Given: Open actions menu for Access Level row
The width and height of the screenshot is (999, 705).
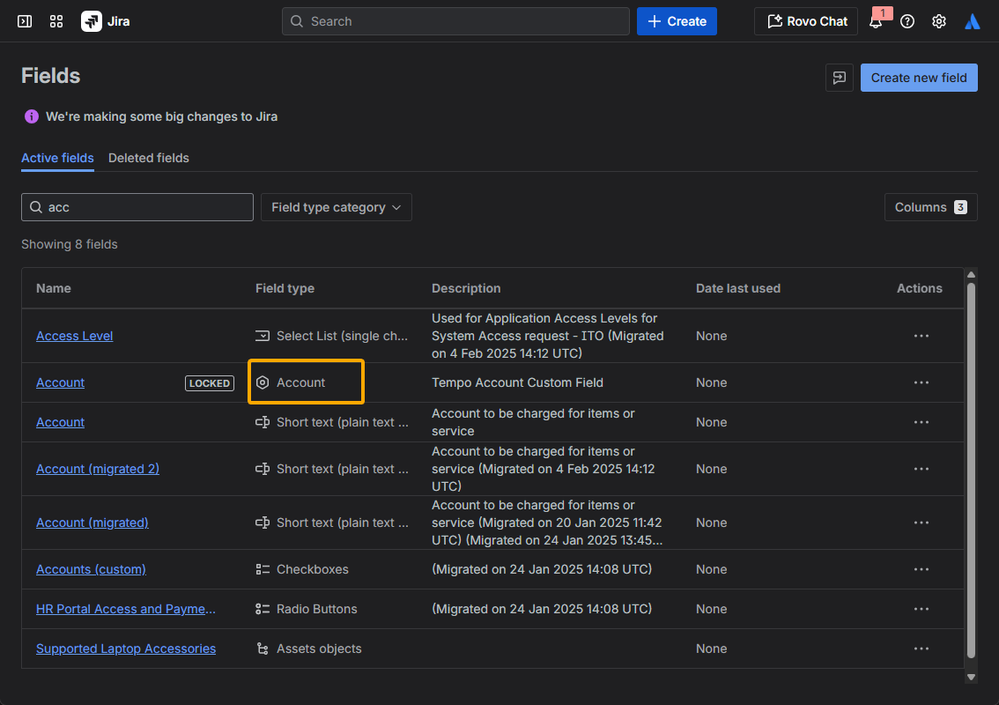Looking at the screenshot, I should pyautogui.click(x=921, y=336).
